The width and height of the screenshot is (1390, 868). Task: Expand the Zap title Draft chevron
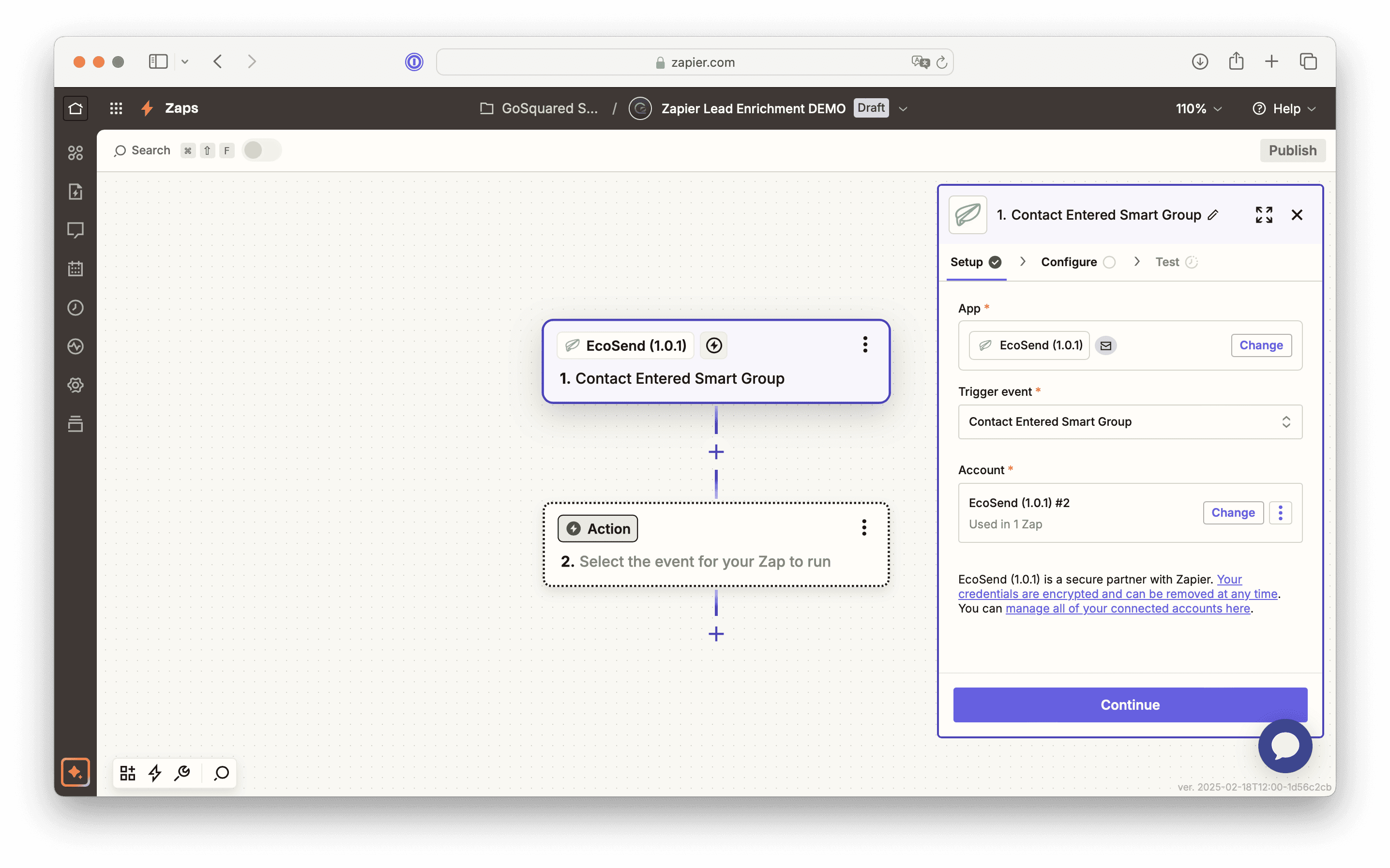pos(903,108)
